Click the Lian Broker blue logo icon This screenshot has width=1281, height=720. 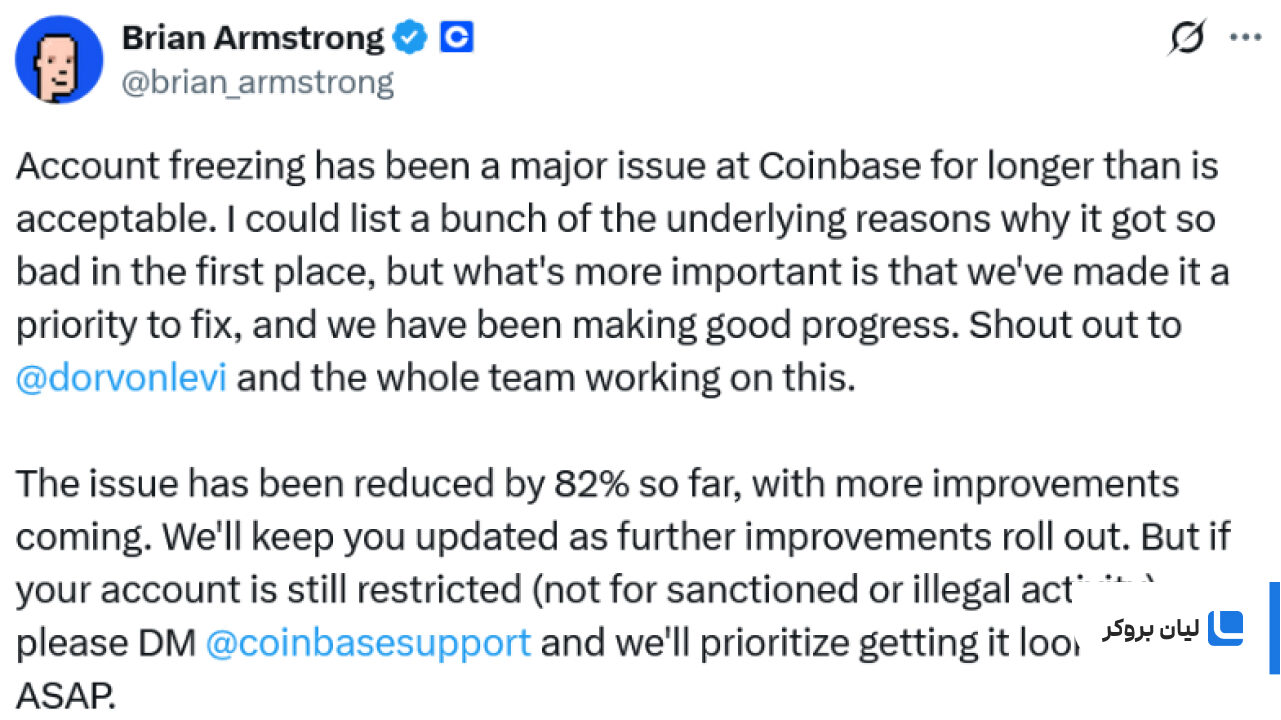tap(1225, 629)
